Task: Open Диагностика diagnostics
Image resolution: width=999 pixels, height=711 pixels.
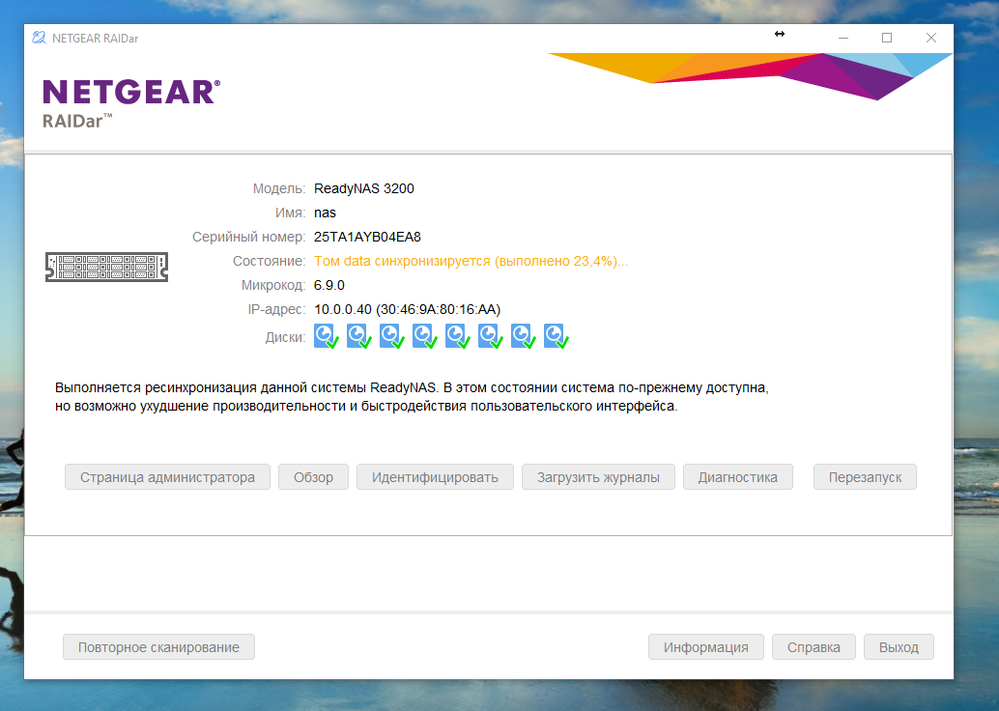Action: pyautogui.click(x=738, y=477)
